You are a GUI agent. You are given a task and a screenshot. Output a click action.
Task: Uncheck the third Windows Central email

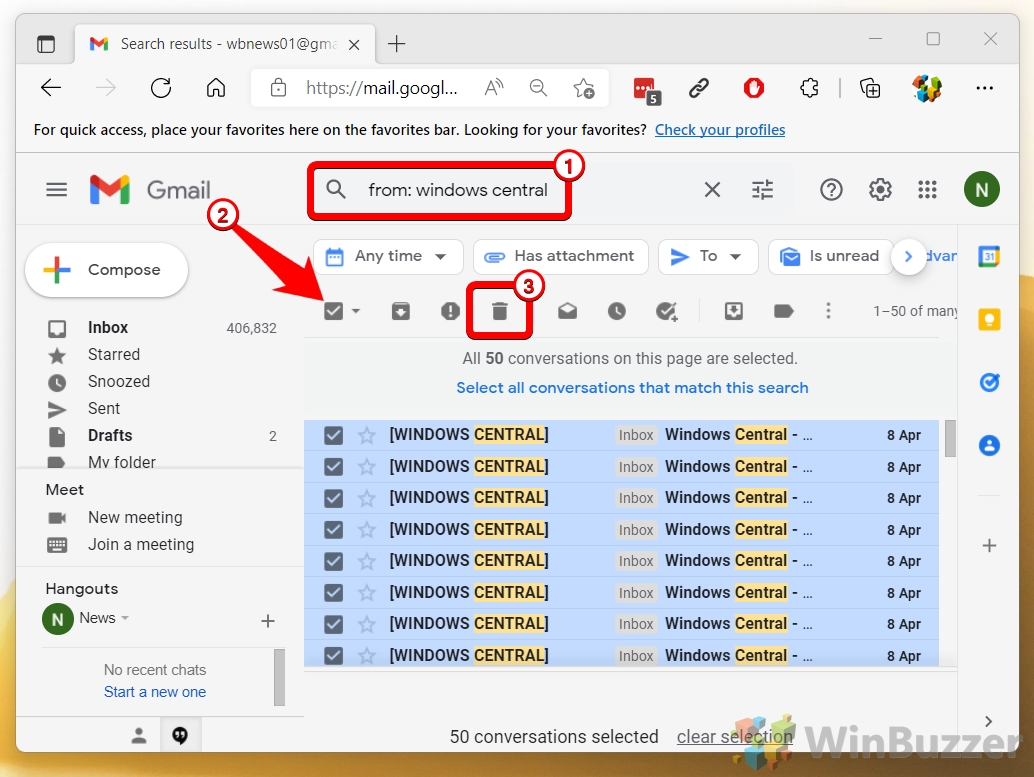[334, 498]
